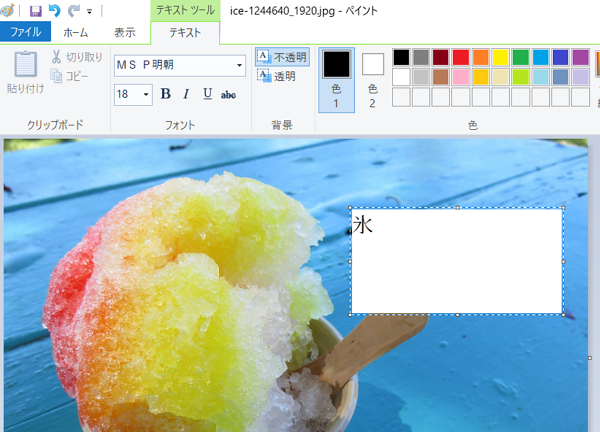Pick the brown color swatch
Image resolution: width=600 pixels, height=432 pixels.
pyautogui.click(x=441, y=77)
